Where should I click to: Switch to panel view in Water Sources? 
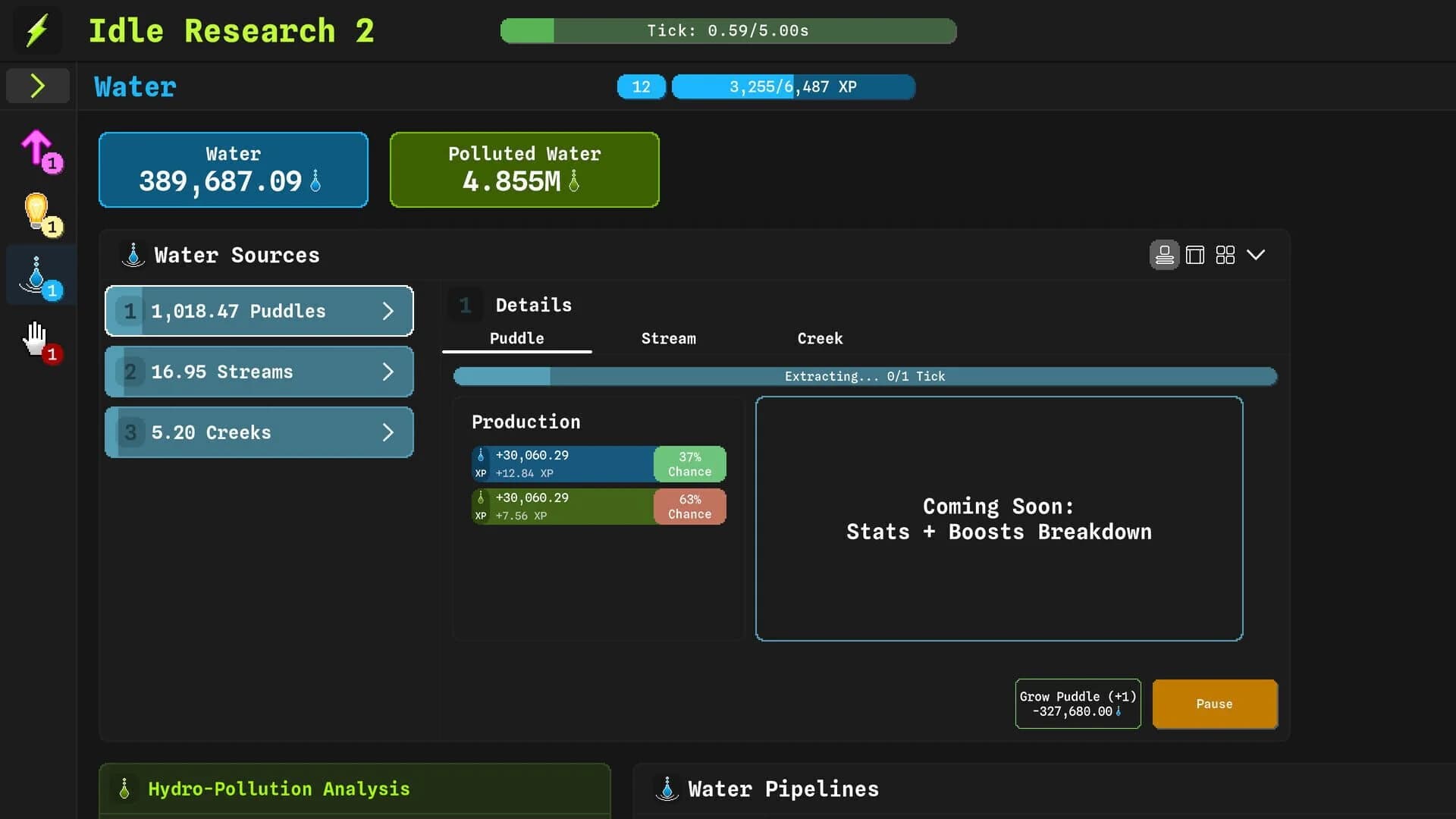(1194, 255)
